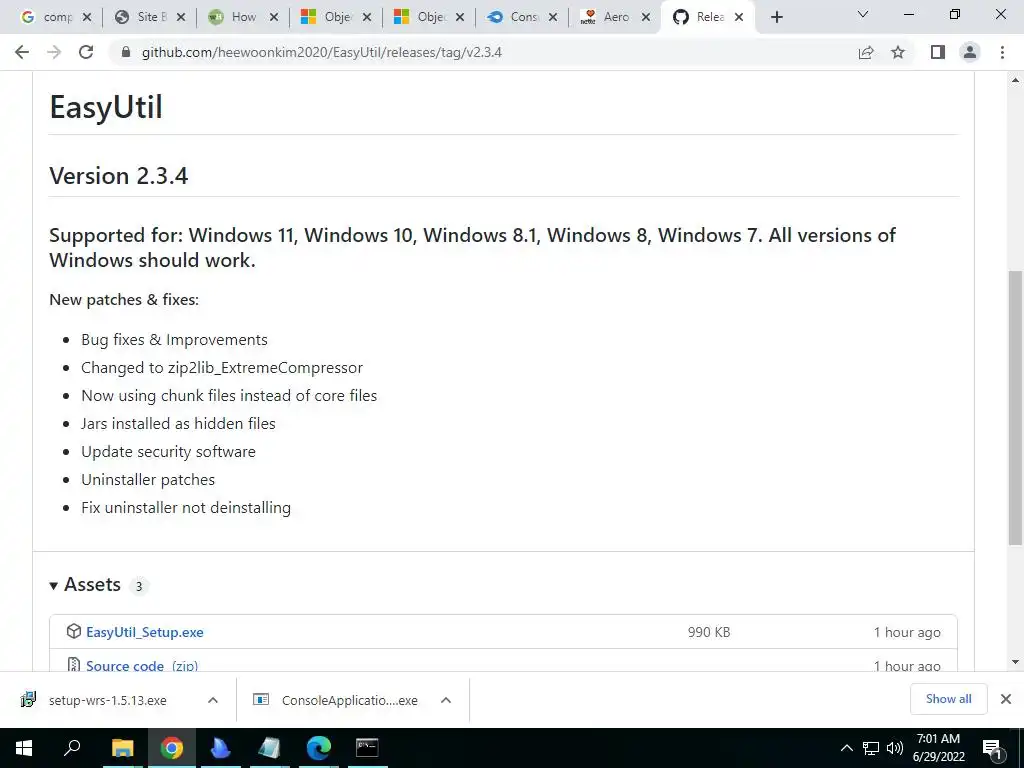Close the 'Aero' tab

(646, 18)
